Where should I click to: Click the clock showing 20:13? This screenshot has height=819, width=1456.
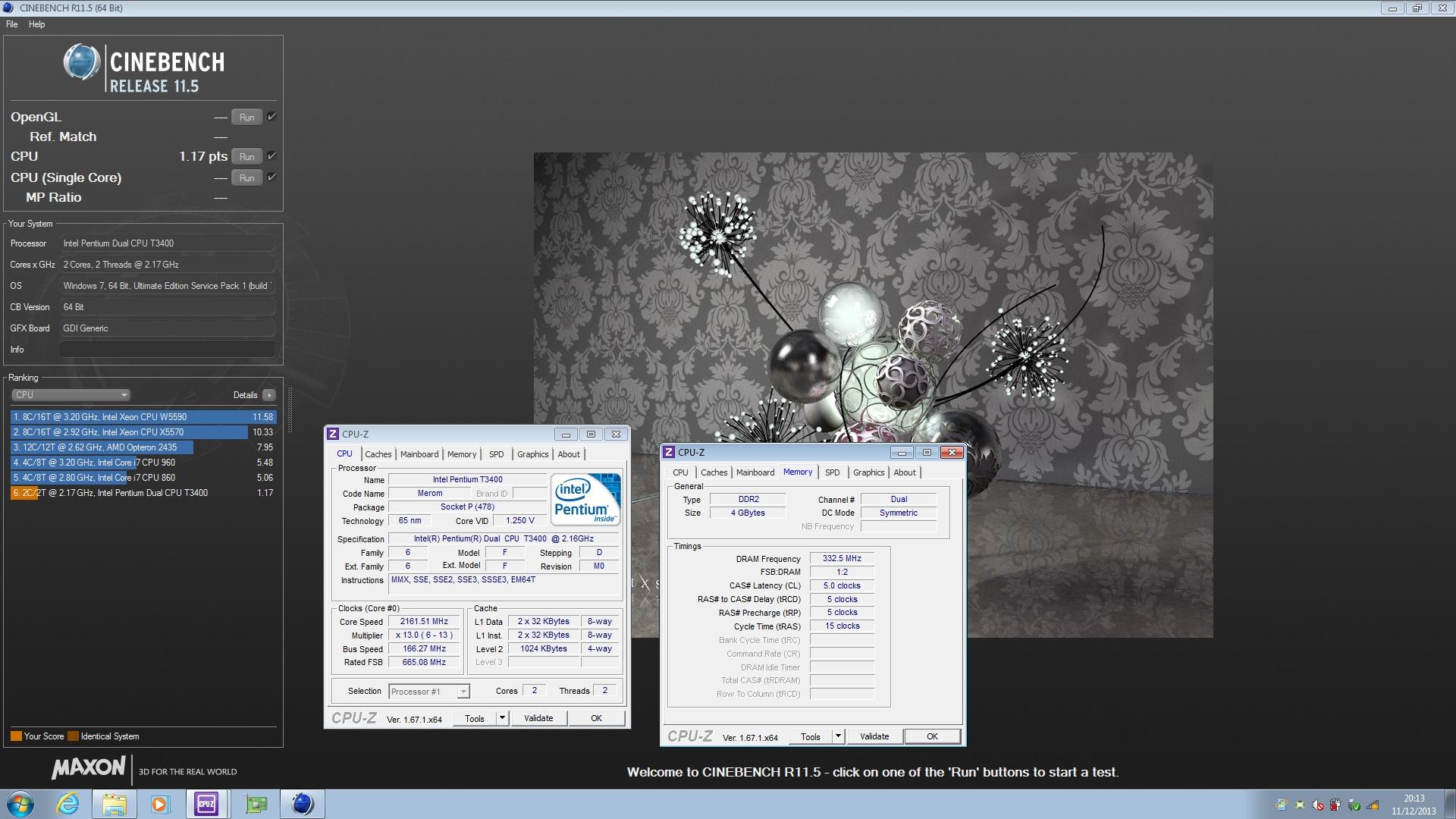(1414, 798)
